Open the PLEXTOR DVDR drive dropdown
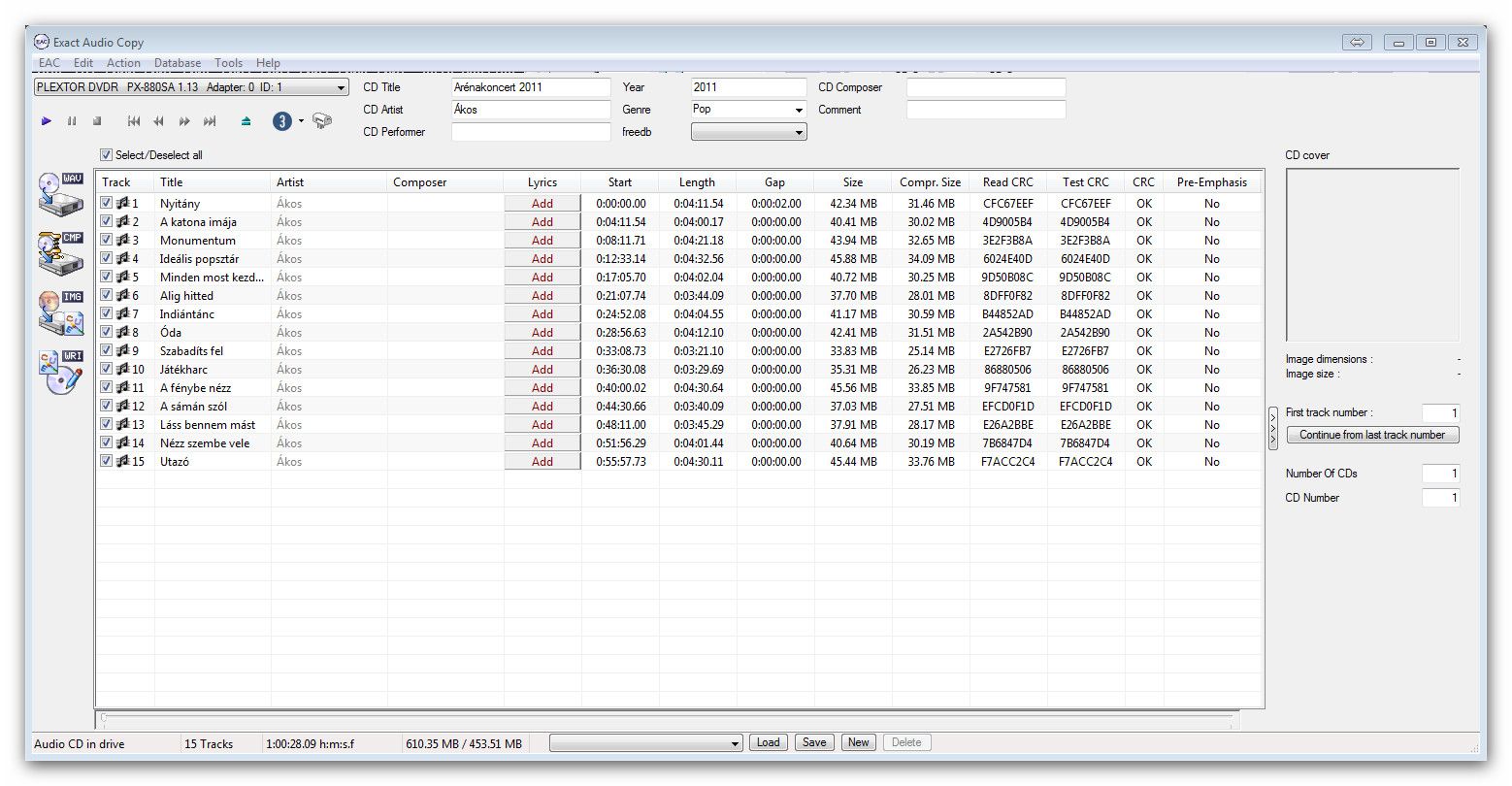1512x786 pixels. pyautogui.click(x=191, y=87)
